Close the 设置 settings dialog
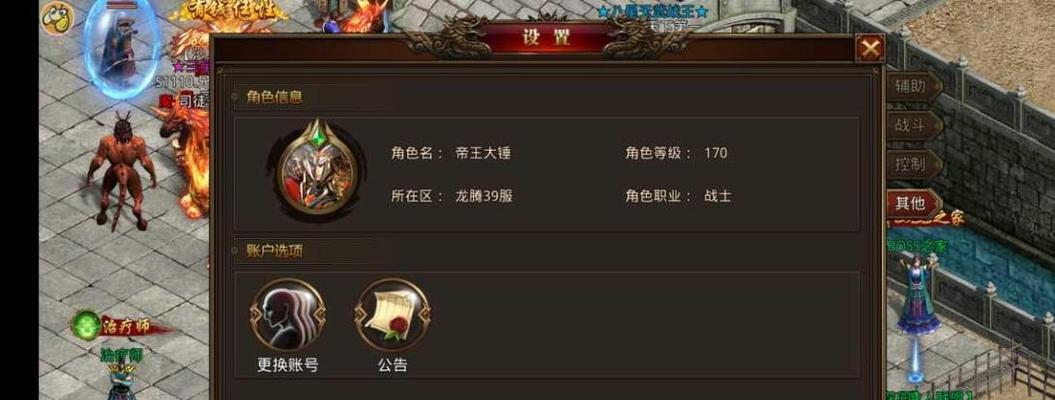The height and width of the screenshot is (400, 1055). 870,48
